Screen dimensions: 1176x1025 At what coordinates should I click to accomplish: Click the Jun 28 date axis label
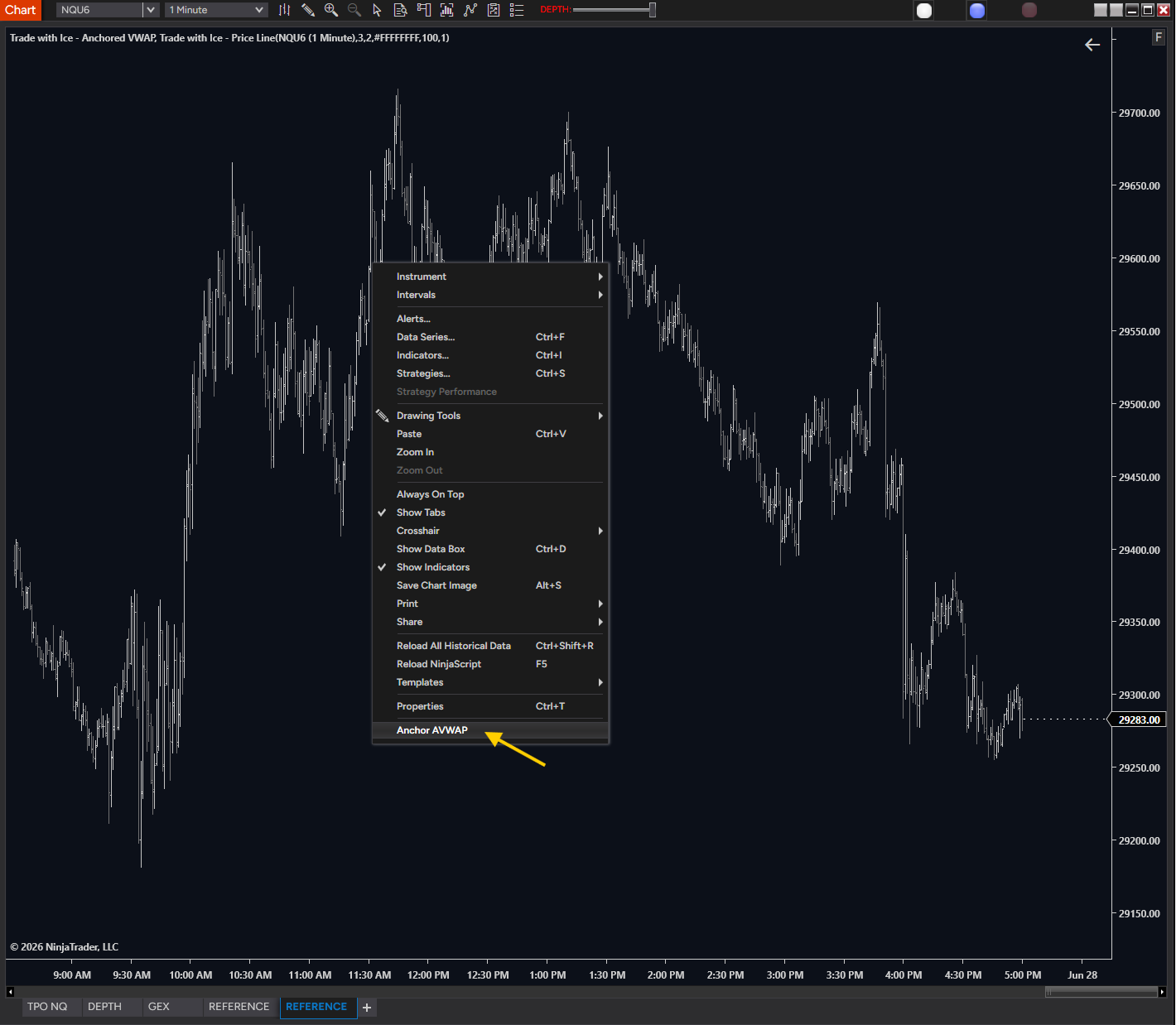point(1082,974)
